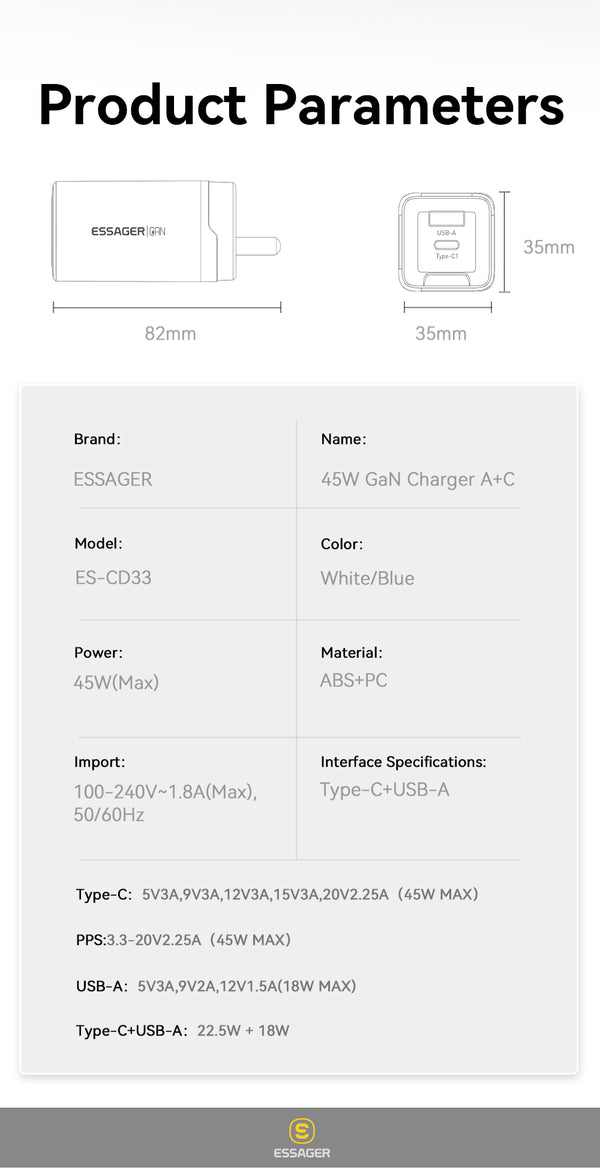Click the ES-CD33 model number

coord(113,578)
